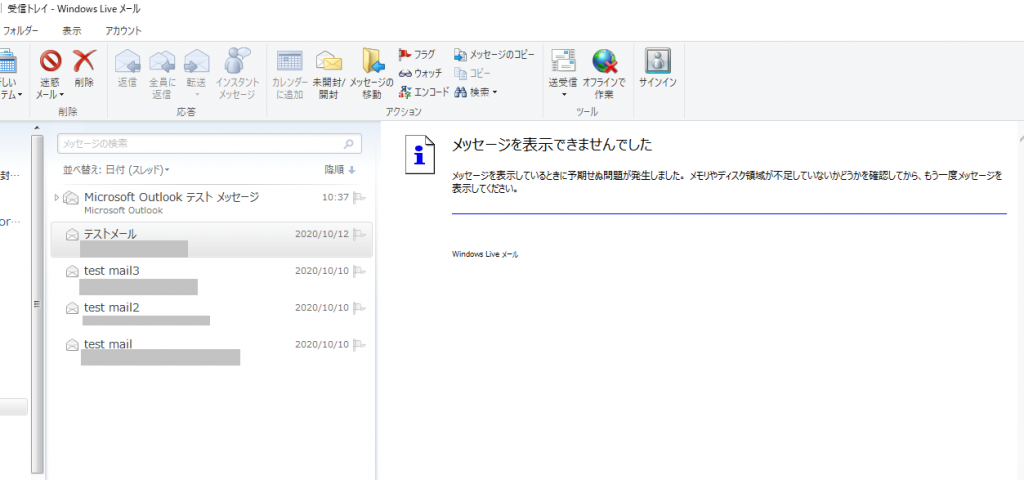The width and height of the screenshot is (1024, 480).
Task: Click the Flag (フラグ) toolbar item
Action: click(x=417, y=54)
